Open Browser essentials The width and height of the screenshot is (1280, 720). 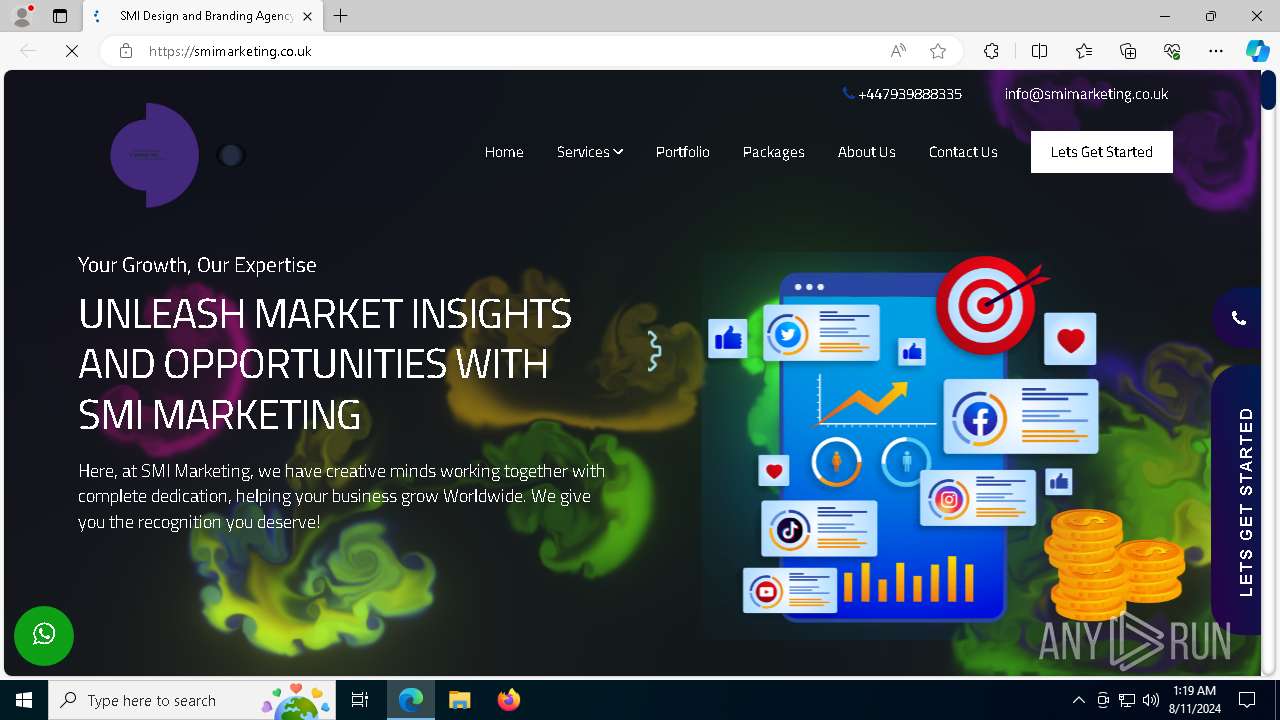point(1172,51)
